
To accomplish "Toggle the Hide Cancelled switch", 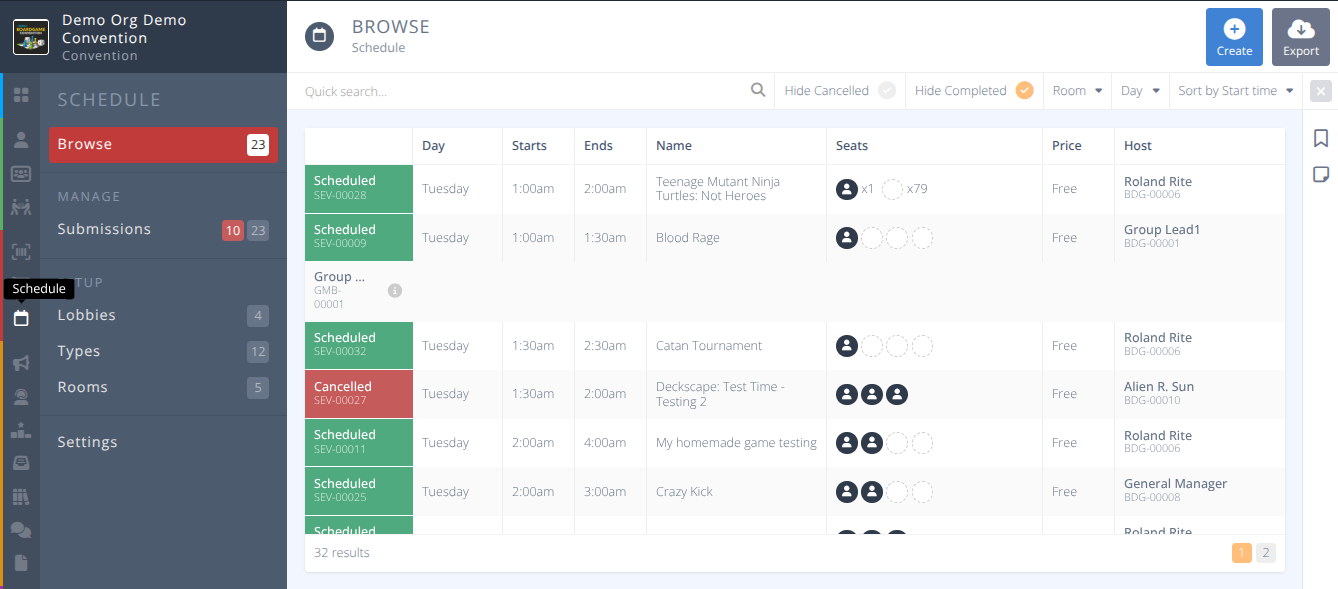I will 887,90.
